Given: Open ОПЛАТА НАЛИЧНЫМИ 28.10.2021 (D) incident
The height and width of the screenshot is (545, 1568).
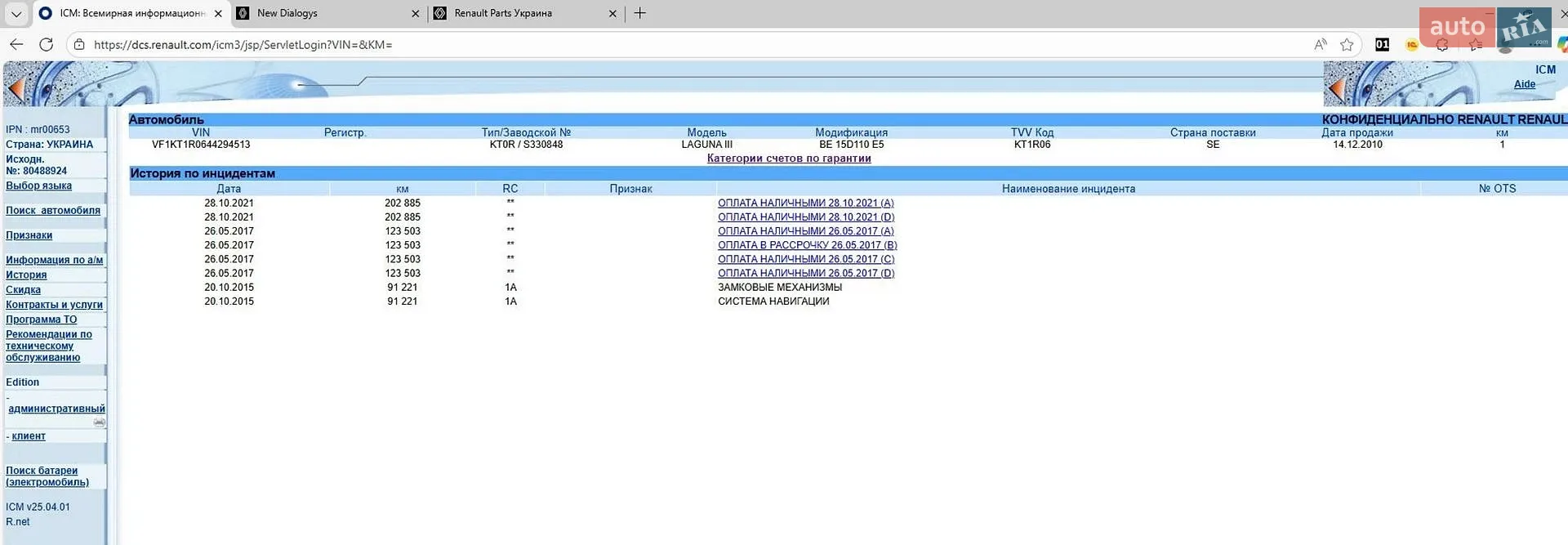Looking at the screenshot, I should click(806, 217).
